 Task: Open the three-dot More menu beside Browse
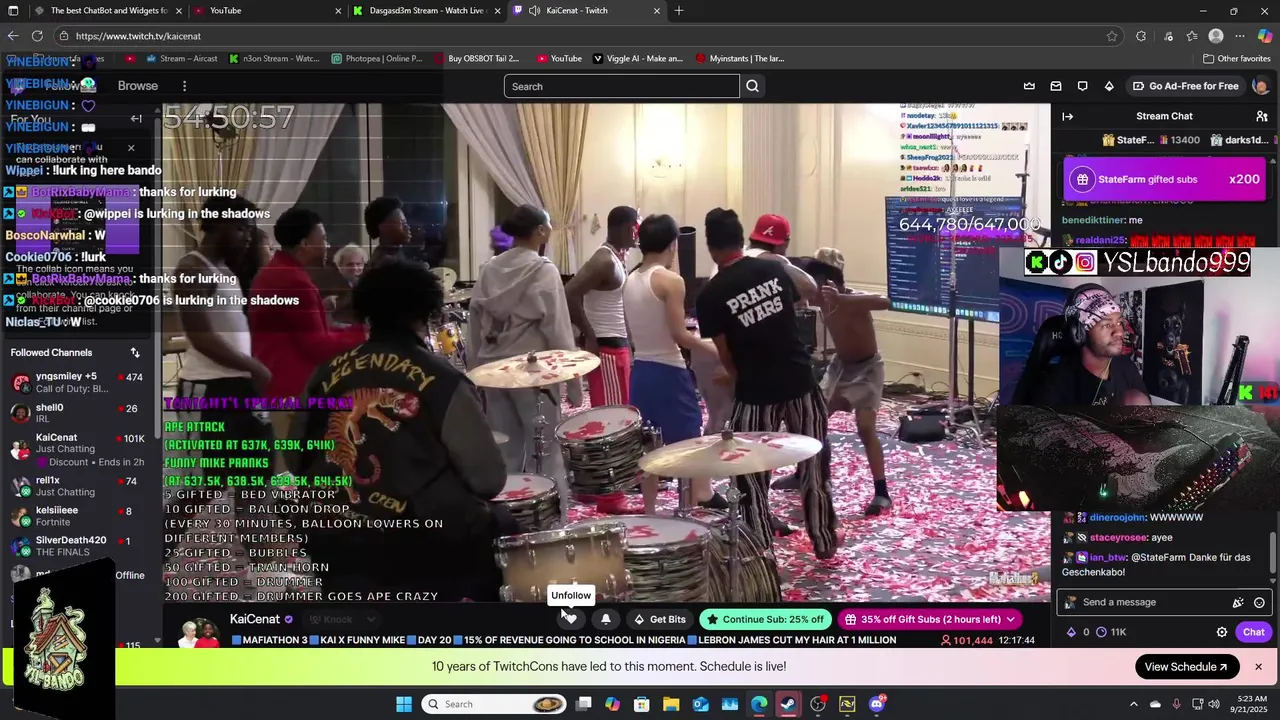184,86
